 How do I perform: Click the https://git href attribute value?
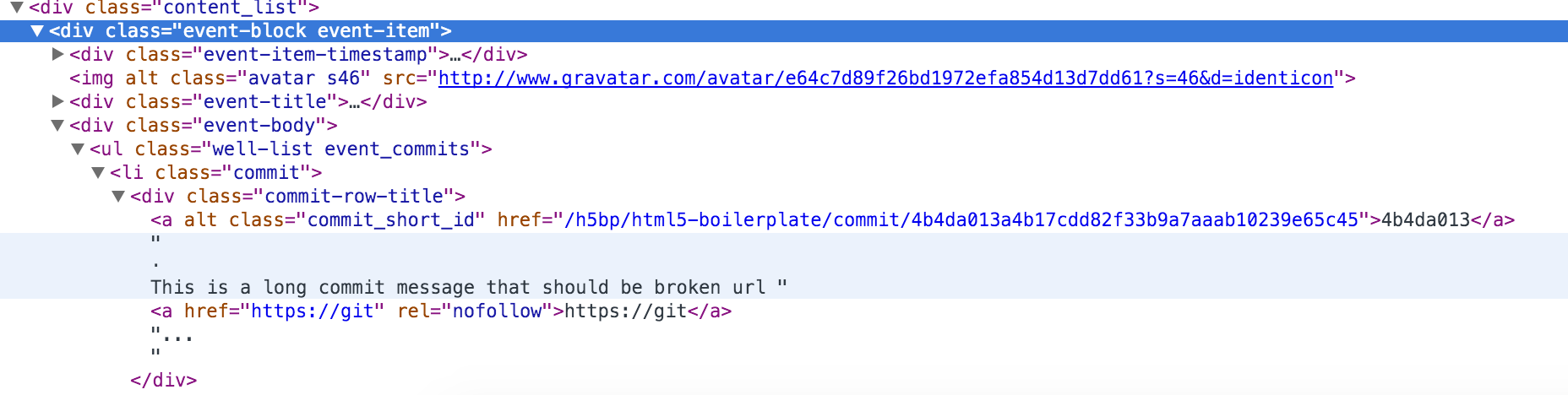(x=313, y=311)
